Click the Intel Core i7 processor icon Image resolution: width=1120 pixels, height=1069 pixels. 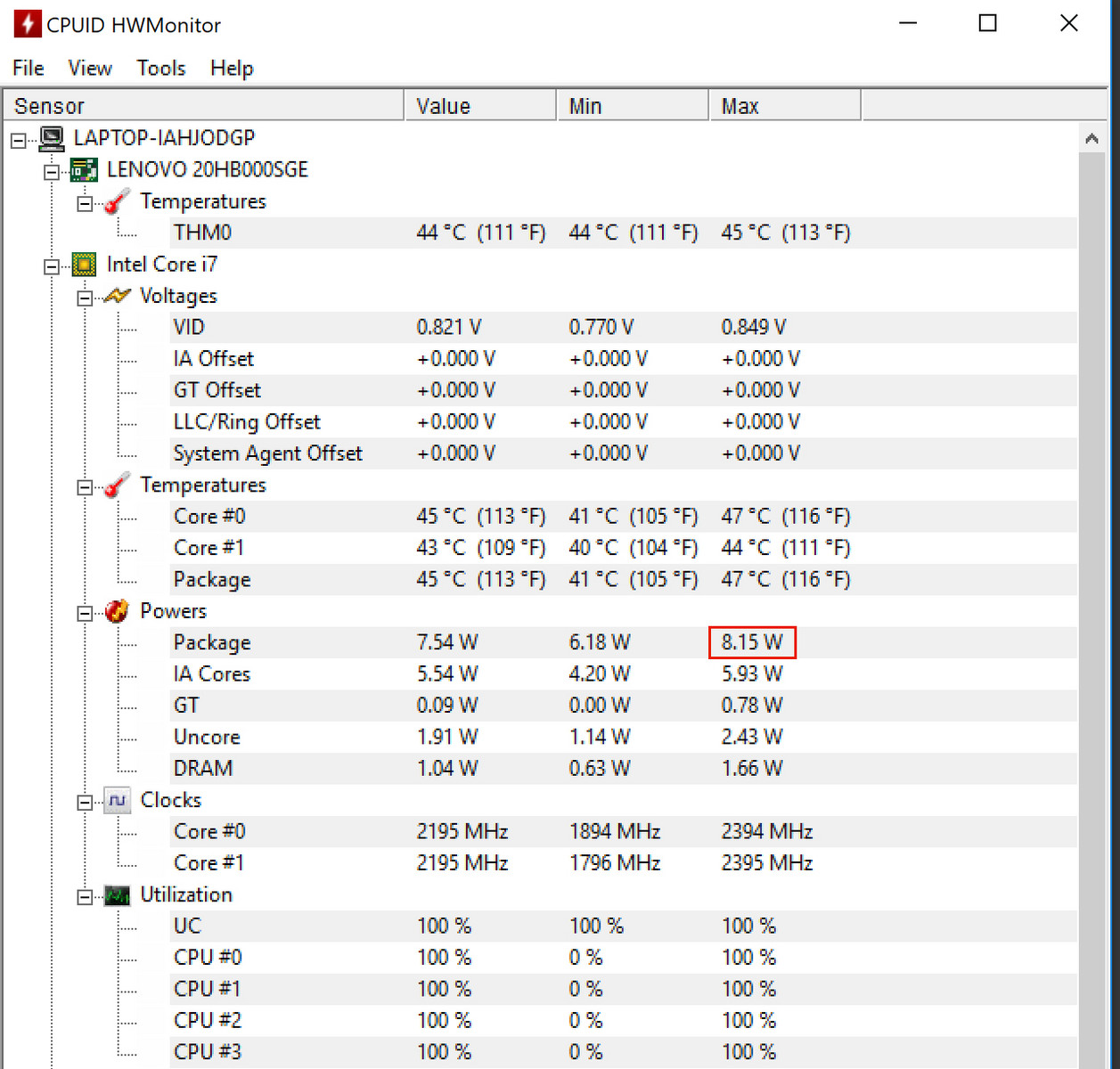click(x=85, y=265)
